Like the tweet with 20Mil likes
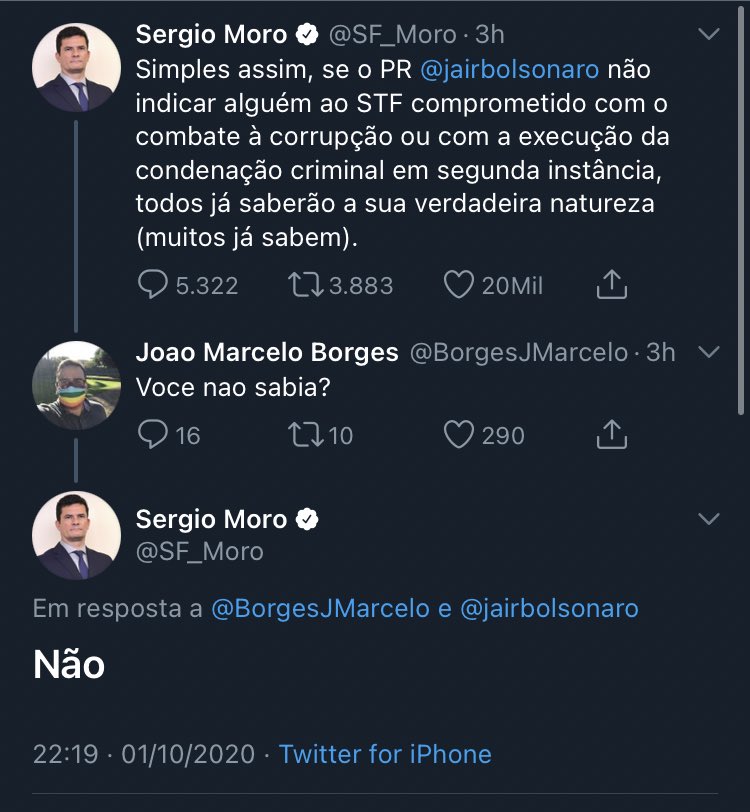The width and height of the screenshot is (750, 812). click(458, 286)
